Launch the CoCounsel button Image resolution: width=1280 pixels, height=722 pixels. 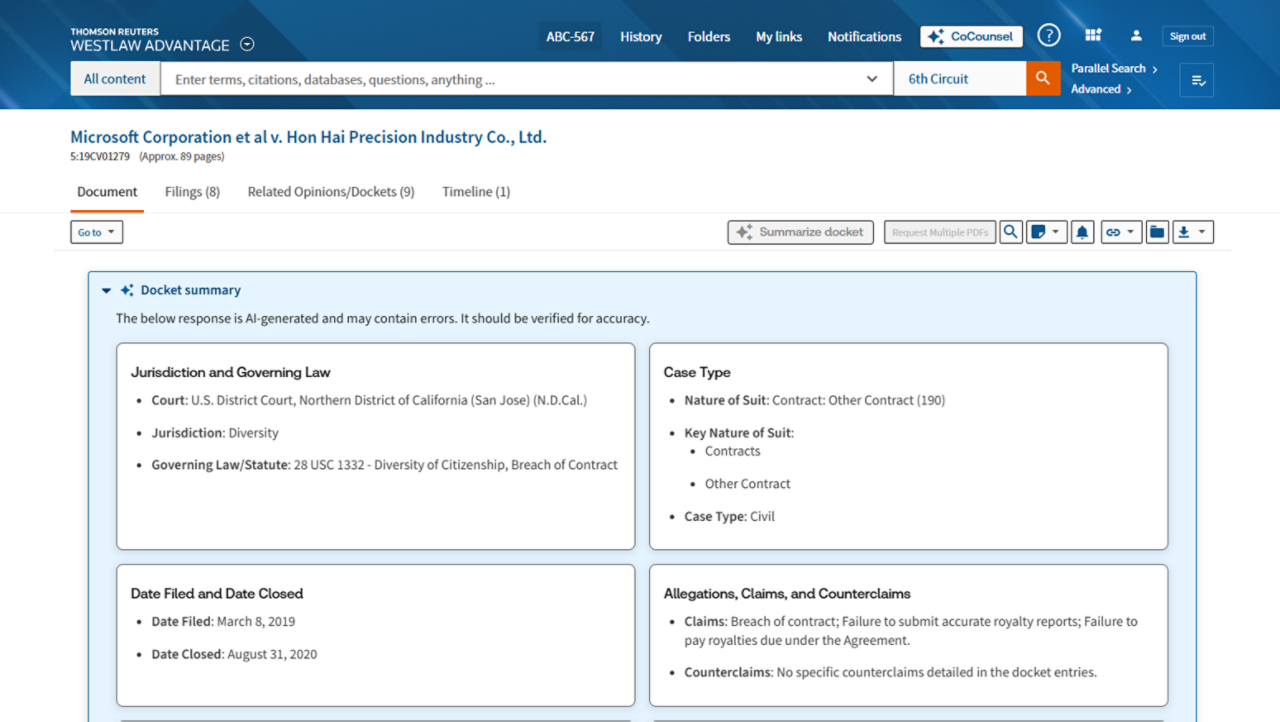coord(971,36)
